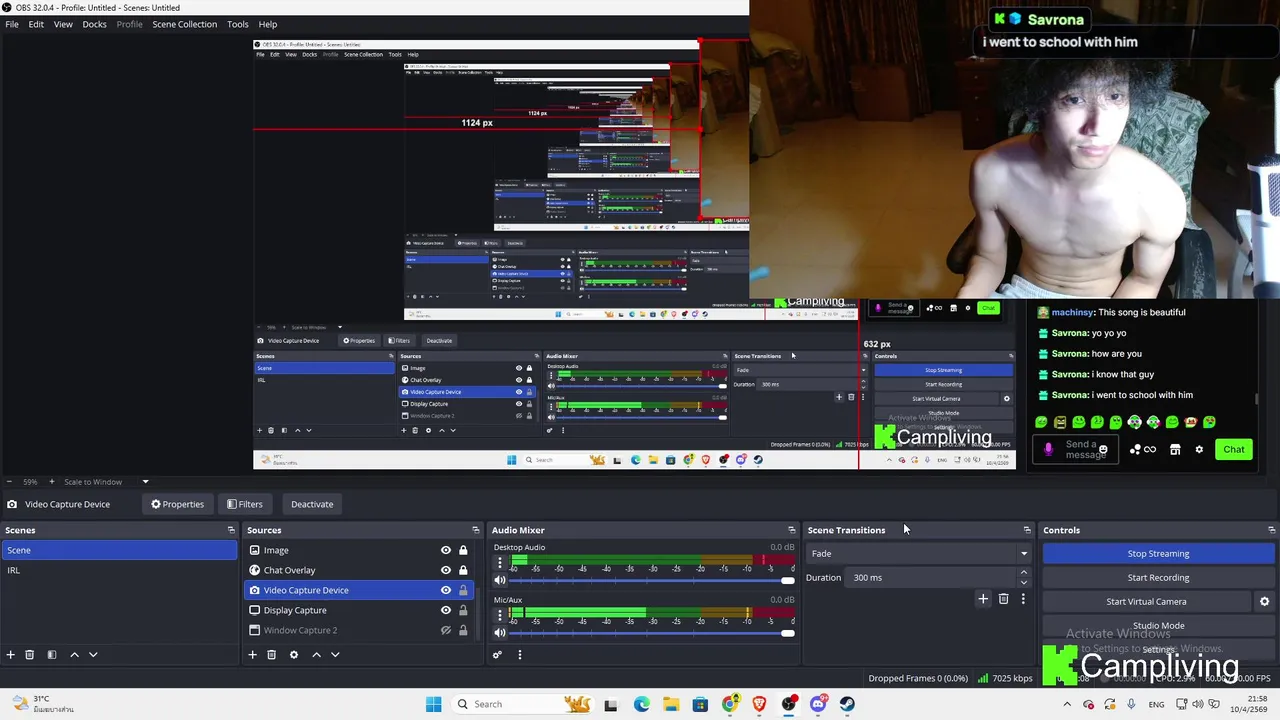Toggle lock on Display Capture source
Viewport: 1280px width, 720px height.
(463, 610)
